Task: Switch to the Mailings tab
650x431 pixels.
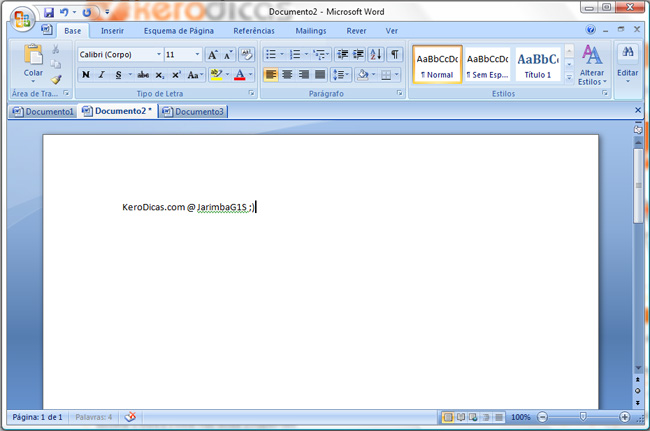Action: tap(311, 31)
